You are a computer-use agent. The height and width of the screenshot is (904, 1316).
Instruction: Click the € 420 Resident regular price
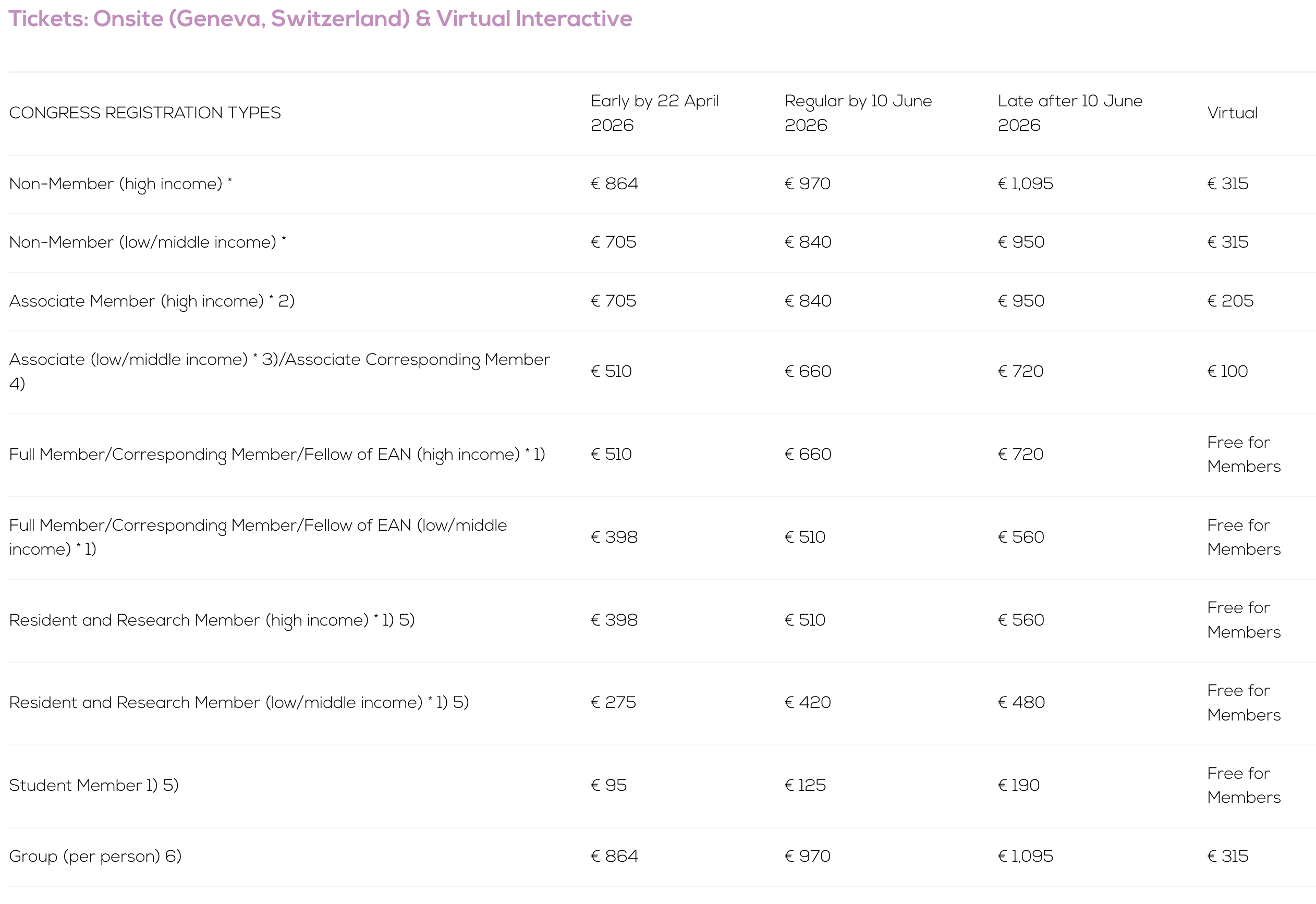pos(807,702)
